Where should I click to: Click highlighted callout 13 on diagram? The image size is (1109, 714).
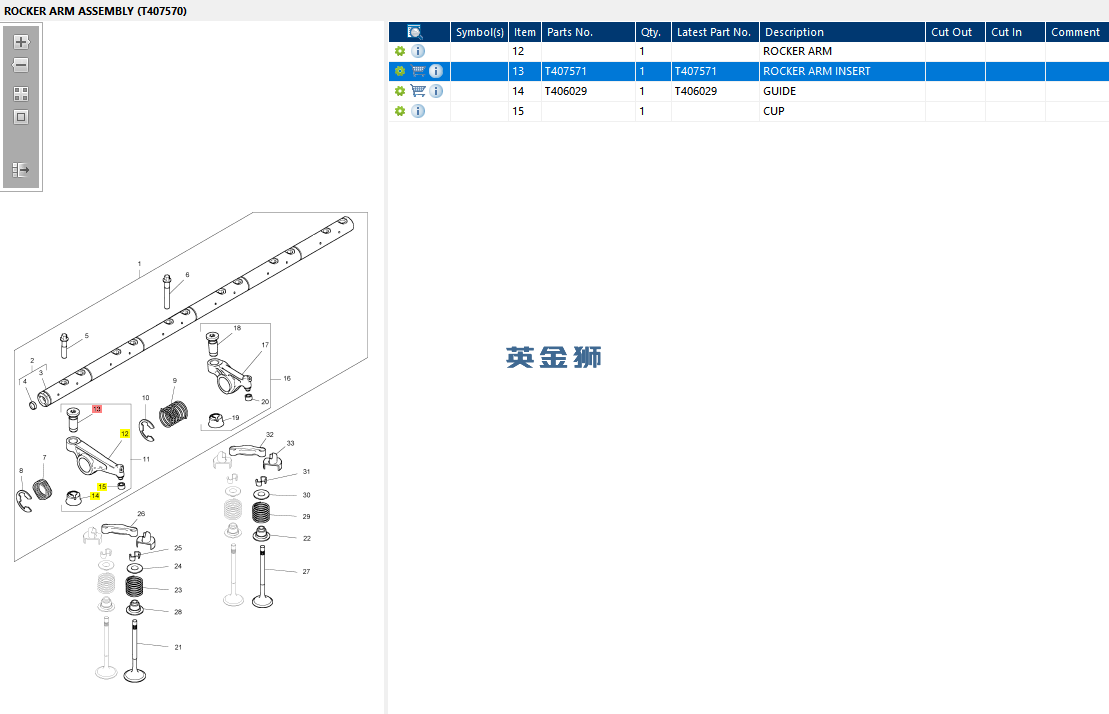pyautogui.click(x=97, y=409)
